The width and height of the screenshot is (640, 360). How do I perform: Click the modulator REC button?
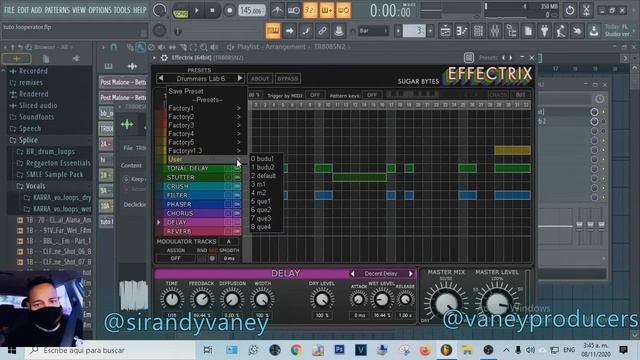click(212, 258)
